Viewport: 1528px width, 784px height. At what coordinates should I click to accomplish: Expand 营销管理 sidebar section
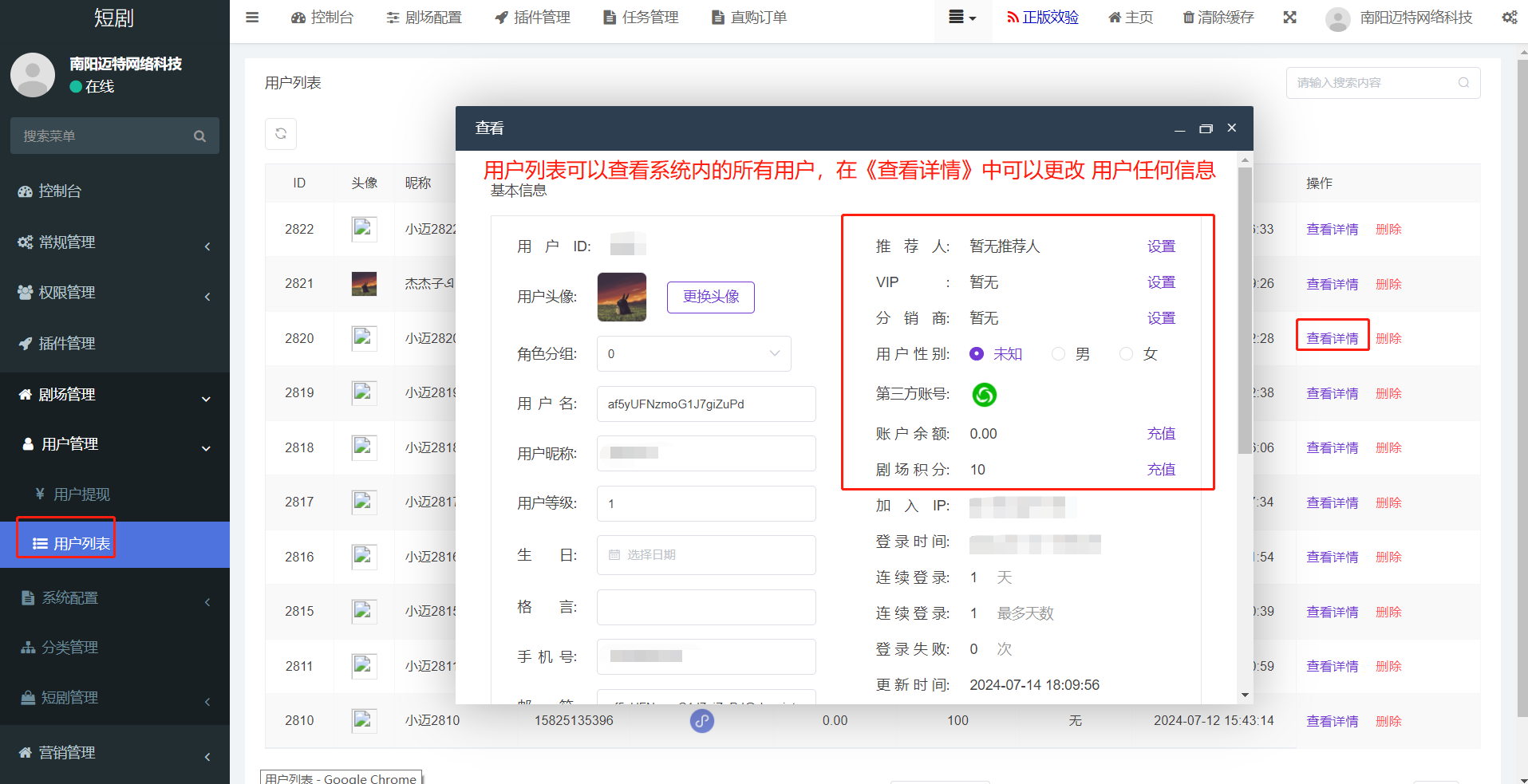(x=115, y=752)
